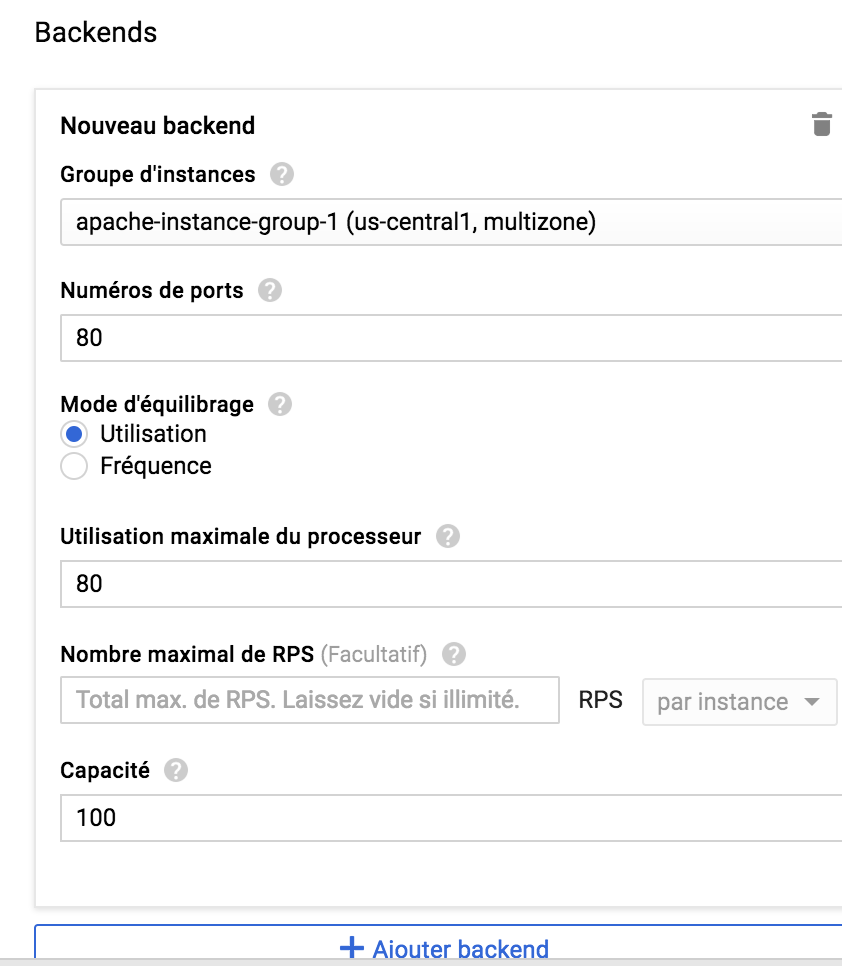Open help for Mode d'équilibrage

279,403
